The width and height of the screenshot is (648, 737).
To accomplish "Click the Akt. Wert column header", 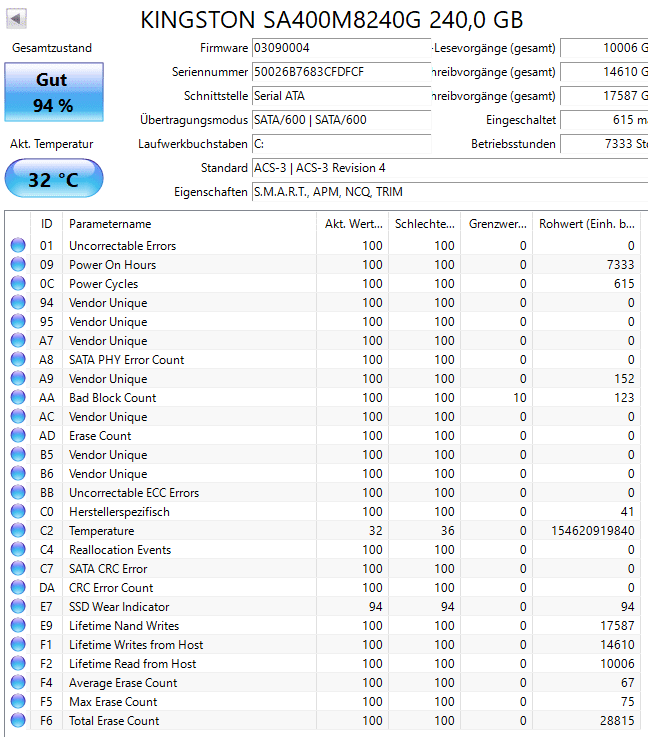I will click(x=353, y=224).
